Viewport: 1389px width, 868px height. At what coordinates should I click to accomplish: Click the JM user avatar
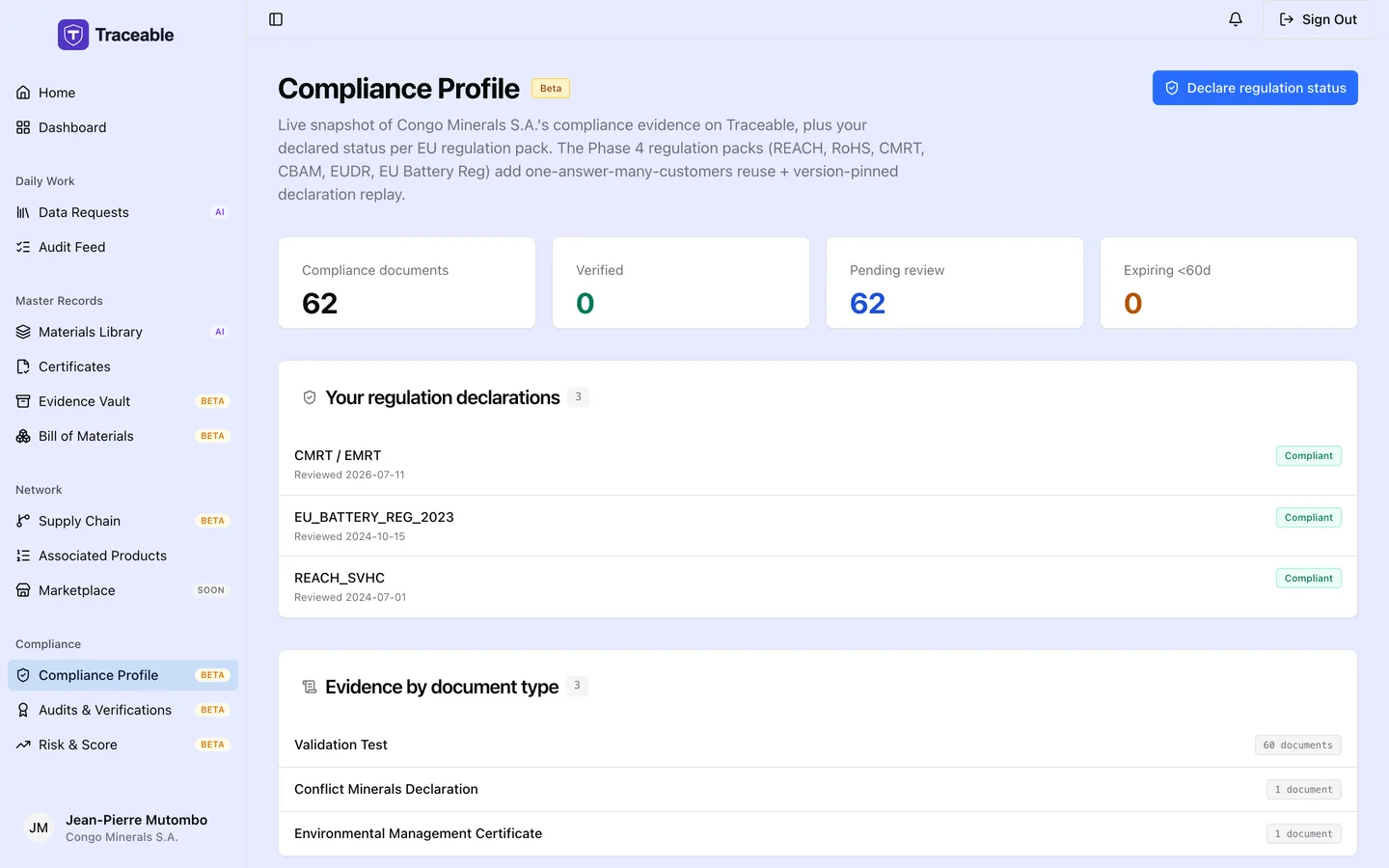pyautogui.click(x=39, y=827)
